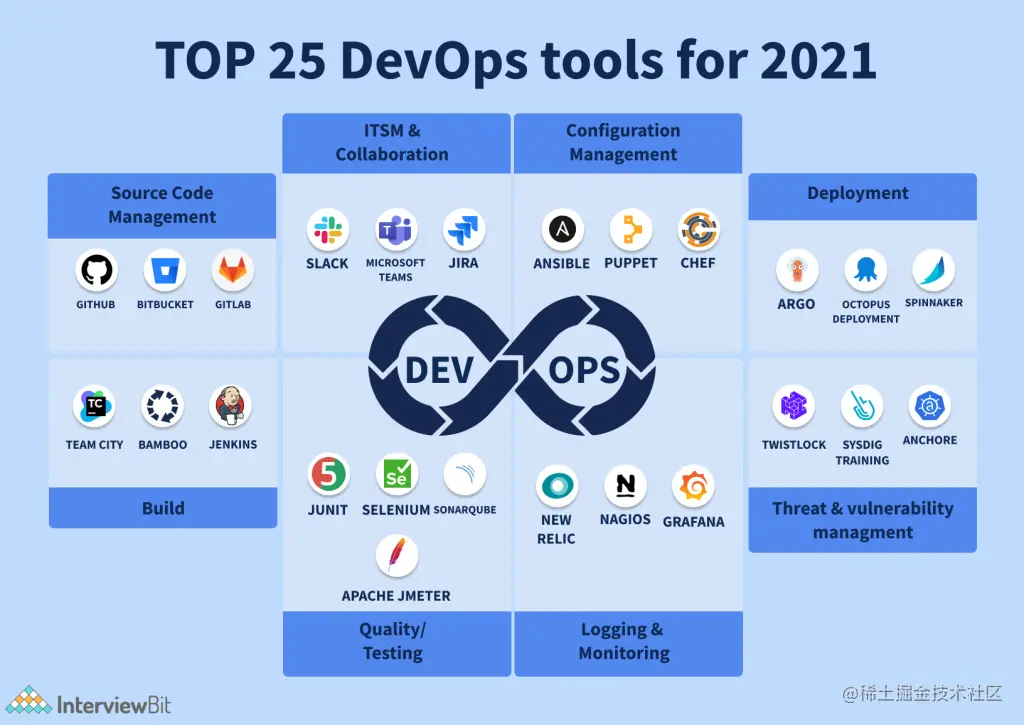Select the New Relic icon
This screenshot has height=725, width=1024.
pos(557,486)
